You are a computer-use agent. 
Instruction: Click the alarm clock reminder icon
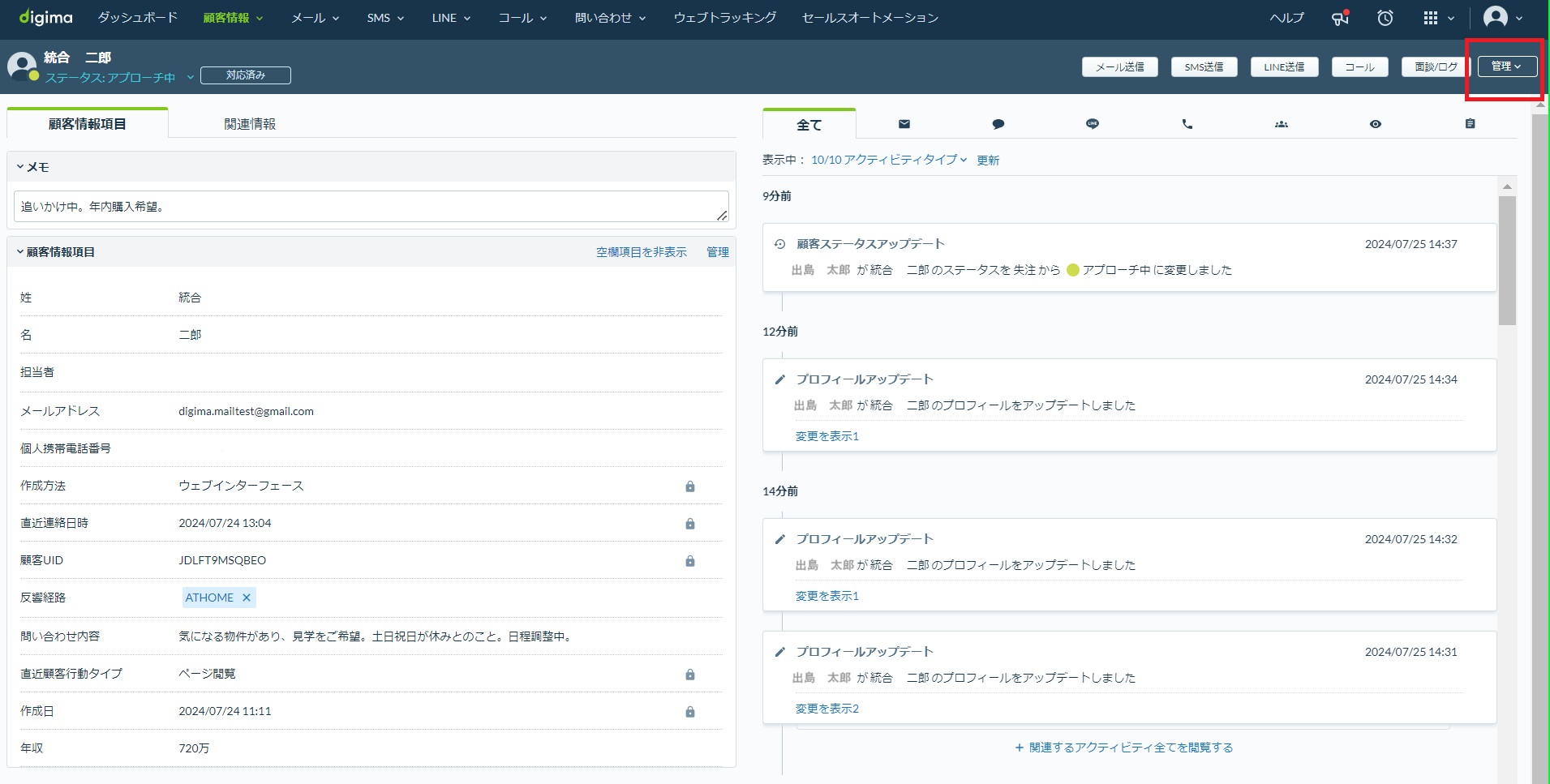(x=1385, y=18)
